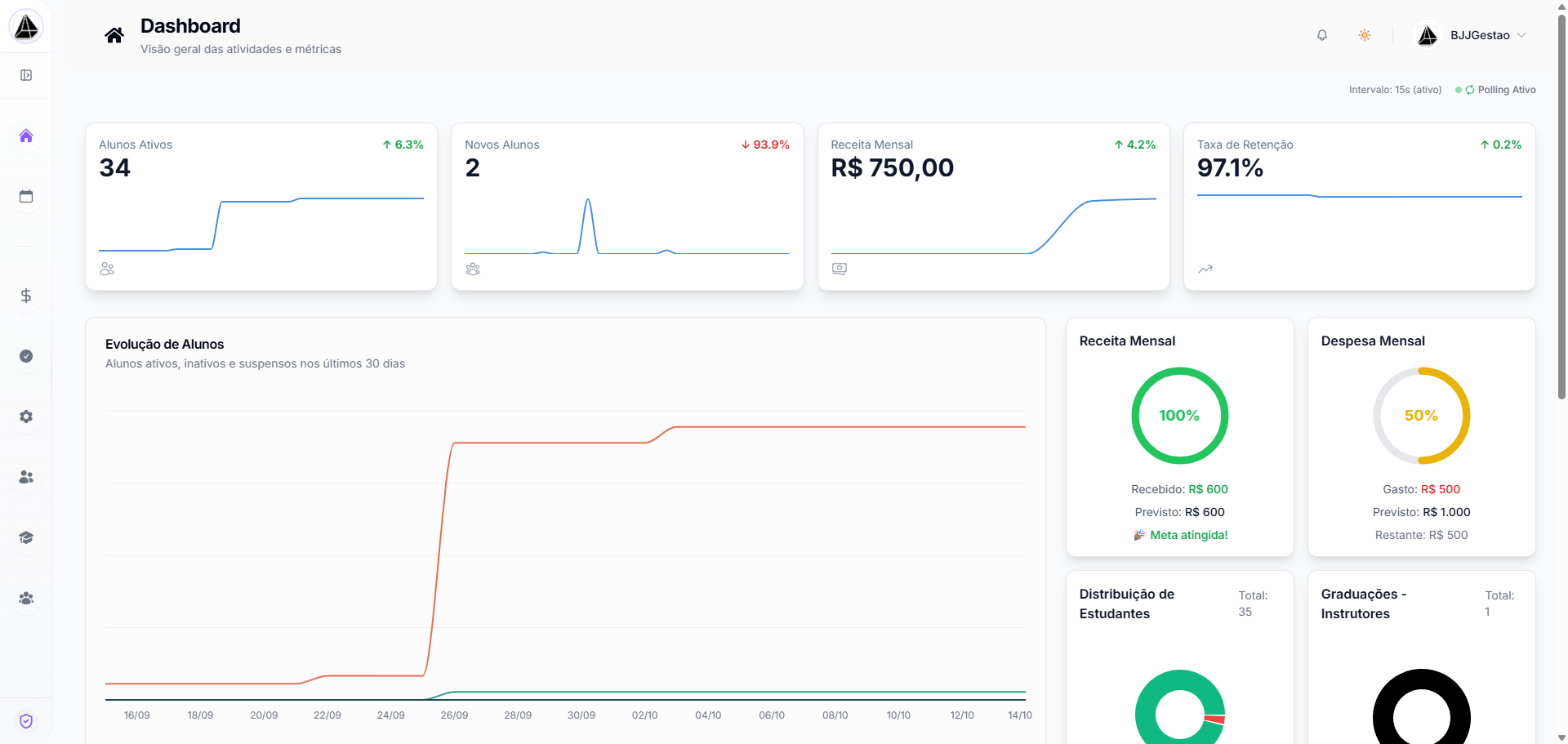
Task: Toggle the Polling Ativo status indicator
Action: 1499,90
